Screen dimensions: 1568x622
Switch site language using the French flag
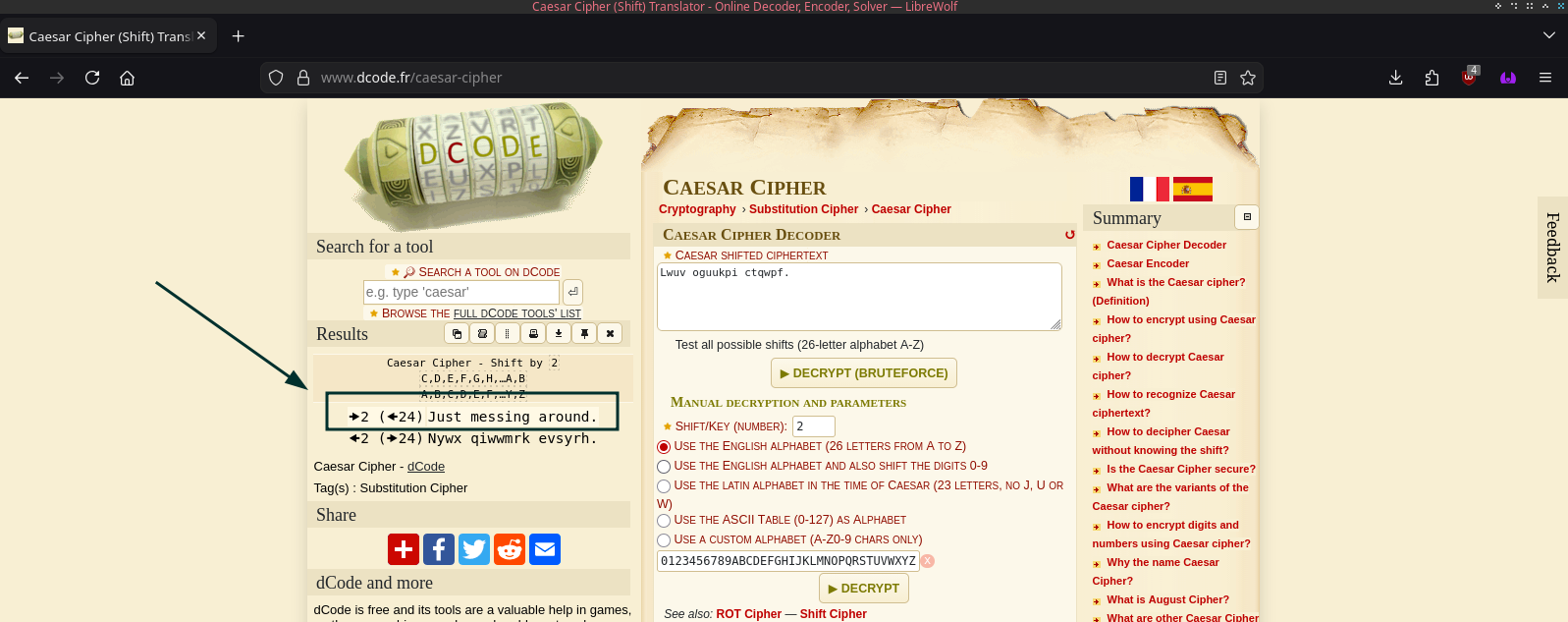pos(1149,189)
